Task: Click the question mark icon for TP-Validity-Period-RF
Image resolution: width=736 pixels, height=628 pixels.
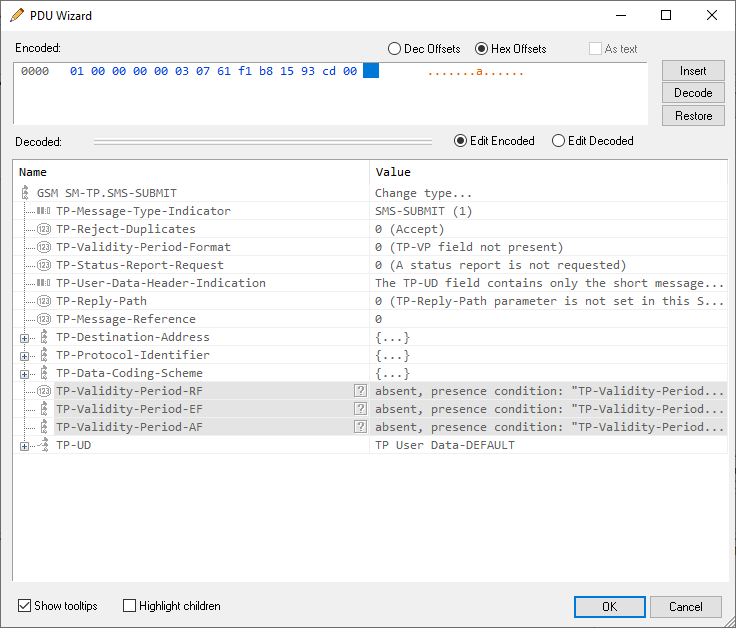Action: point(360,391)
